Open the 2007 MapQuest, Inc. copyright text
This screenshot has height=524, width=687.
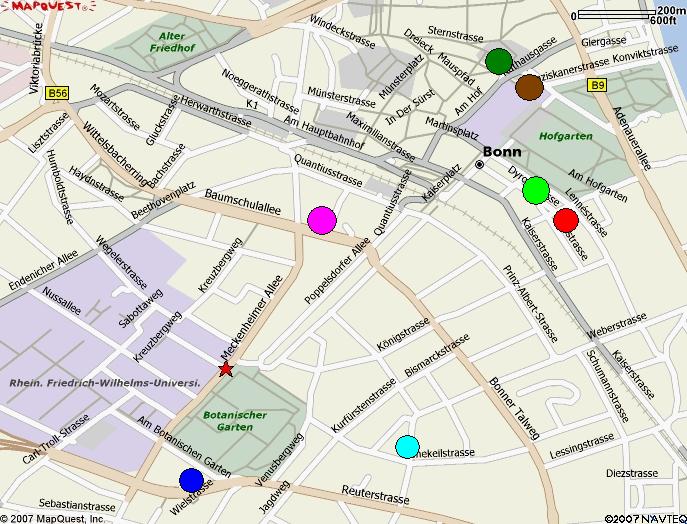pyautogui.click(x=53, y=518)
